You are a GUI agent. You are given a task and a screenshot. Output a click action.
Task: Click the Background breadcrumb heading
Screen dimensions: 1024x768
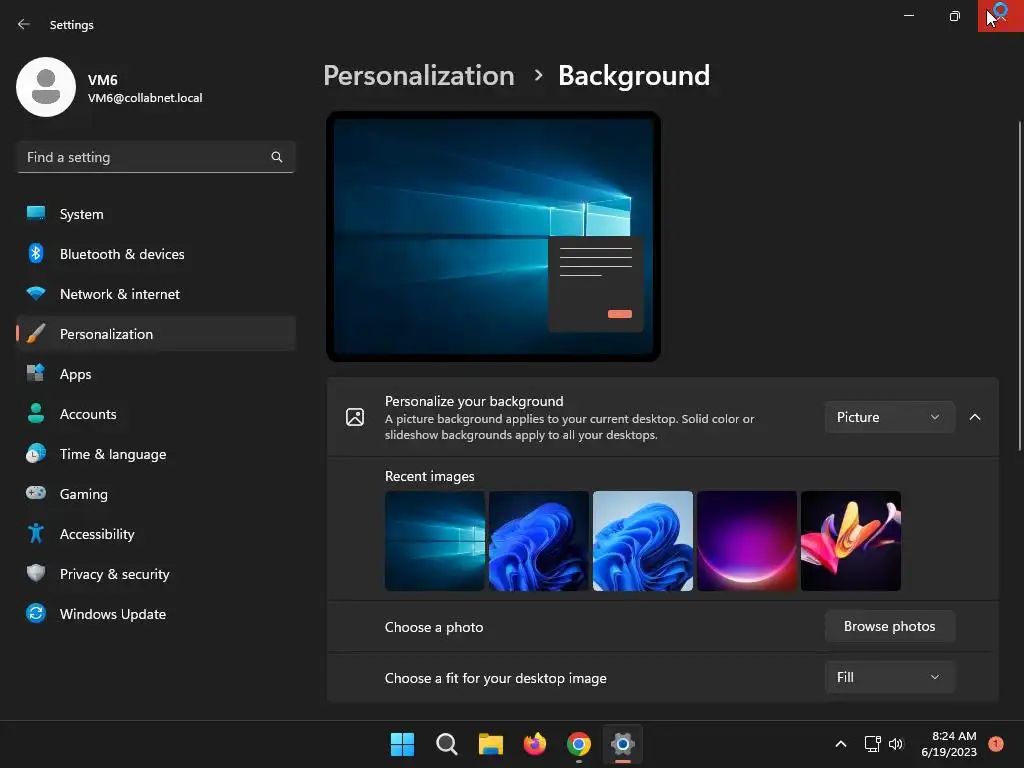point(633,76)
